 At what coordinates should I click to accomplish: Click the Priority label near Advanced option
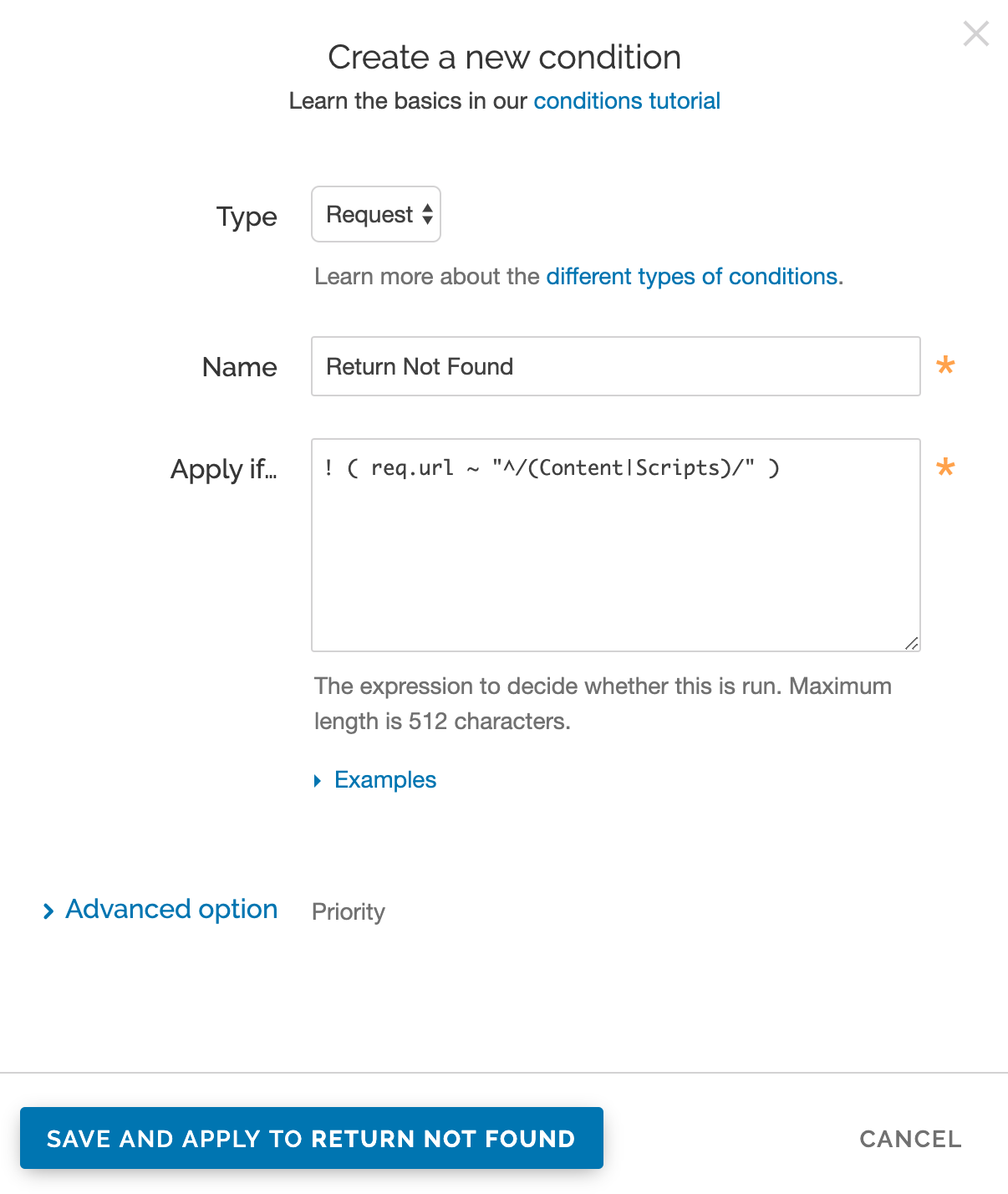pos(349,911)
